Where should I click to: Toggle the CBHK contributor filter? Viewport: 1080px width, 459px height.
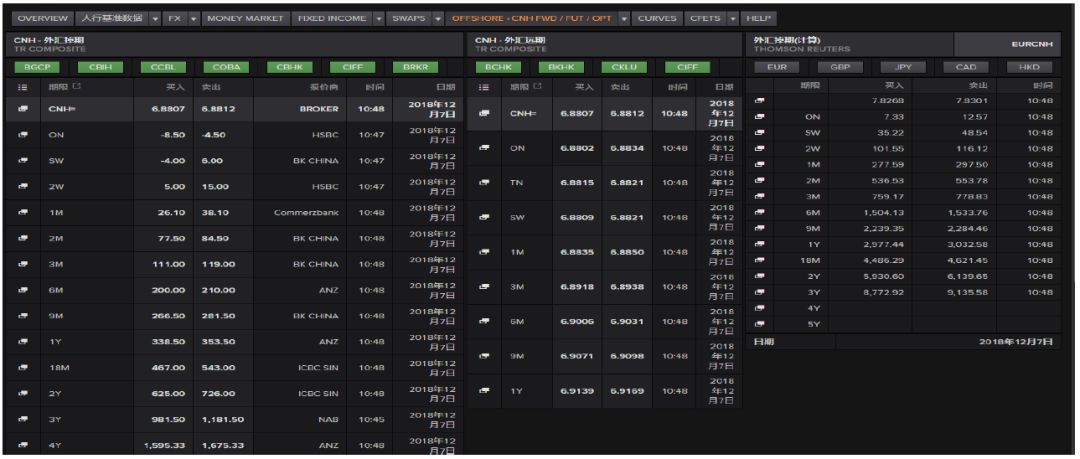pos(289,68)
